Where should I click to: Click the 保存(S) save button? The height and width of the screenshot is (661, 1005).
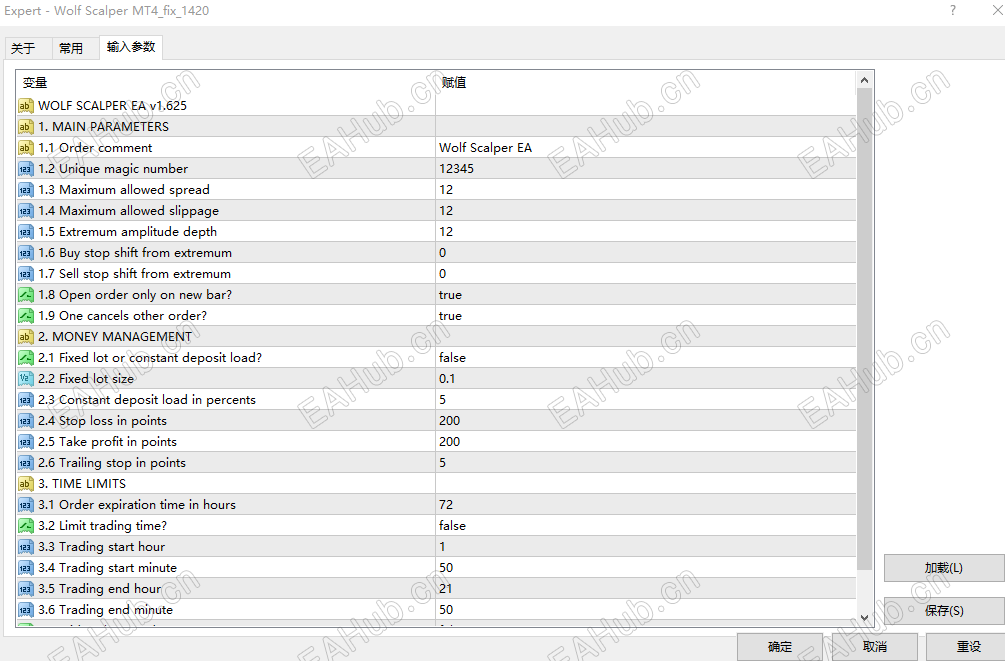click(943, 610)
